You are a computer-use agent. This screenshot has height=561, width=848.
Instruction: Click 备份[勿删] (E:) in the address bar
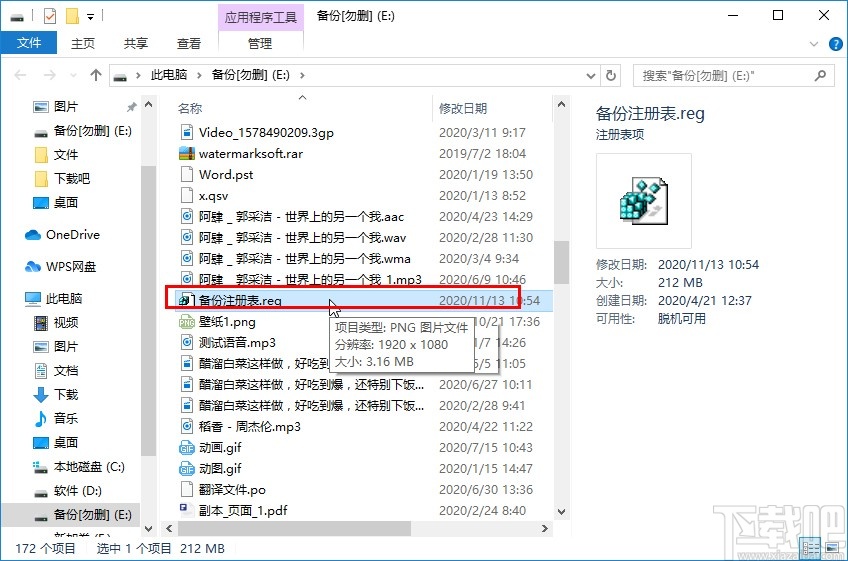250,75
